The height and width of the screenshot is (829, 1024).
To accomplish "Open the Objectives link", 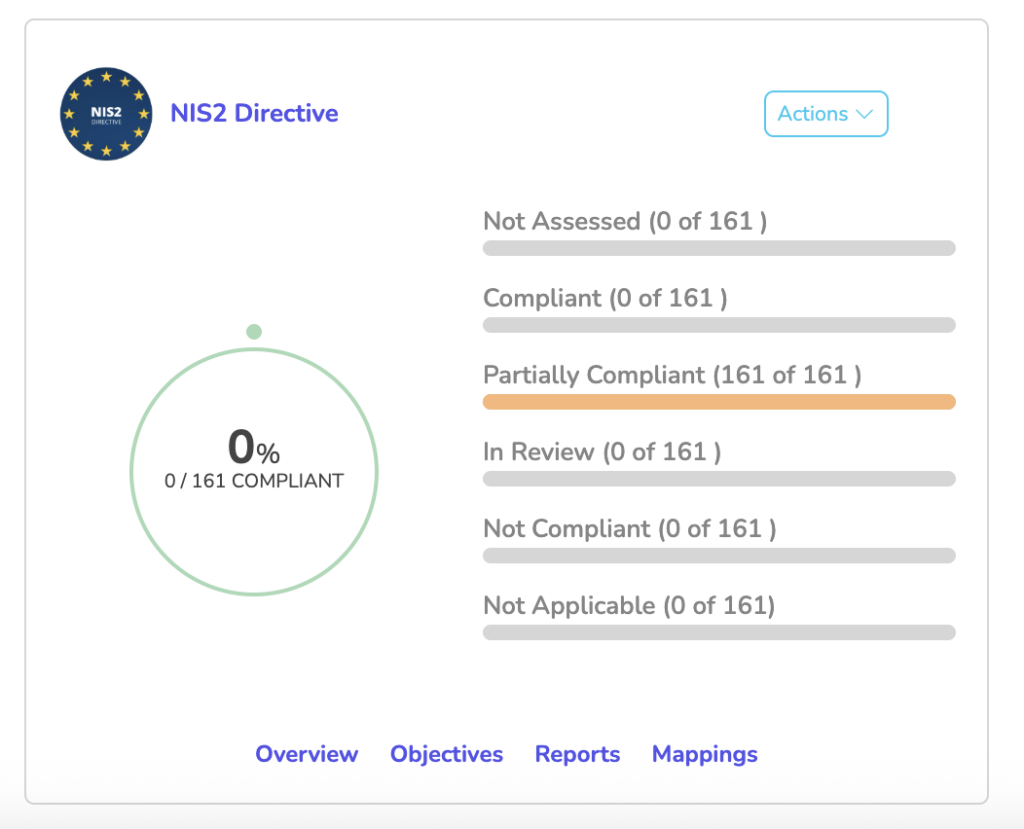I will pyautogui.click(x=447, y=754).
